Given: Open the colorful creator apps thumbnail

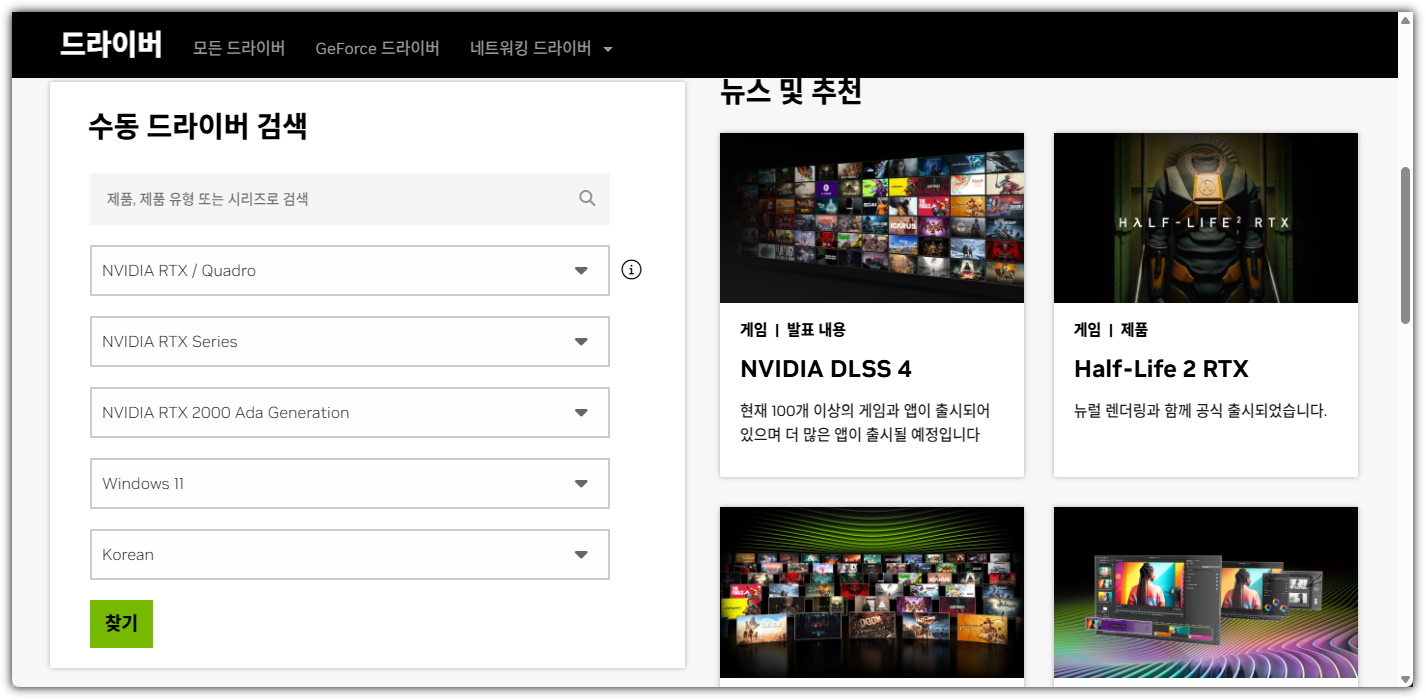Looking at the screenshot, I should click(x=1206, y=592).
